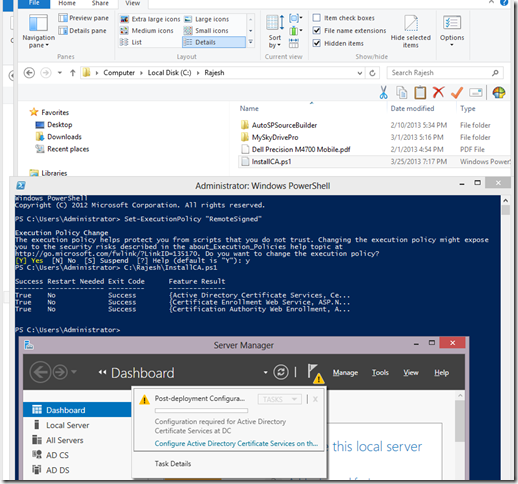Switch to Large icons layout

coord(207,19)
